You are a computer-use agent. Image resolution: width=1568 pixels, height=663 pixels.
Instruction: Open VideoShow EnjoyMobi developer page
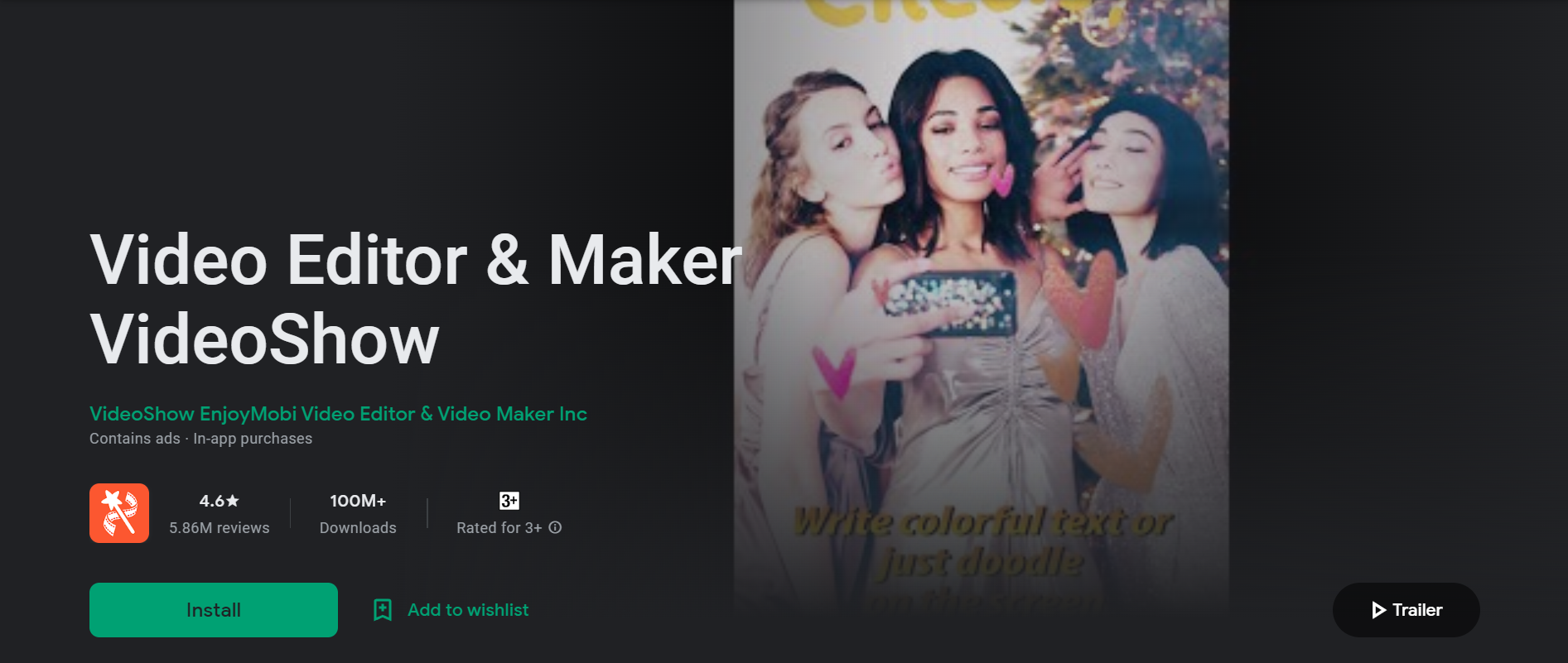(338, 414)
